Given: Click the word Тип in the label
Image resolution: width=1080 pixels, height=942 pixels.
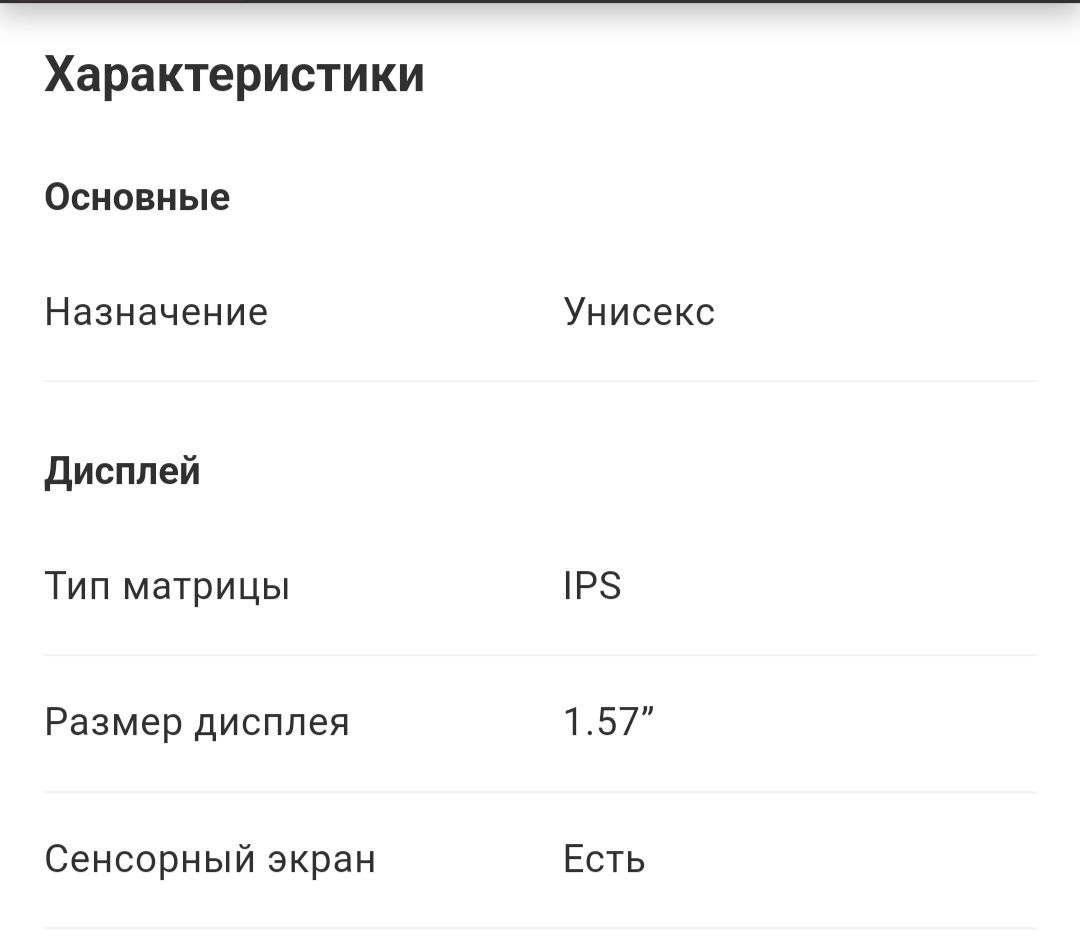Looking at the screenshot, I should 77,587.
